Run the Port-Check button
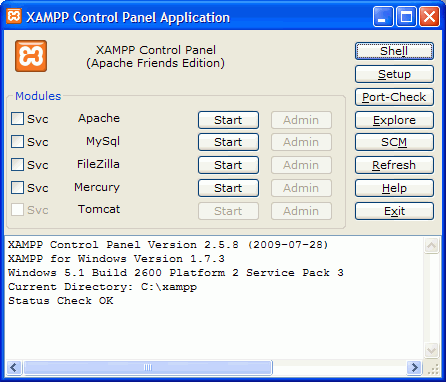The height and width of the screenshot is (382, 446). [x=394, y=97]
